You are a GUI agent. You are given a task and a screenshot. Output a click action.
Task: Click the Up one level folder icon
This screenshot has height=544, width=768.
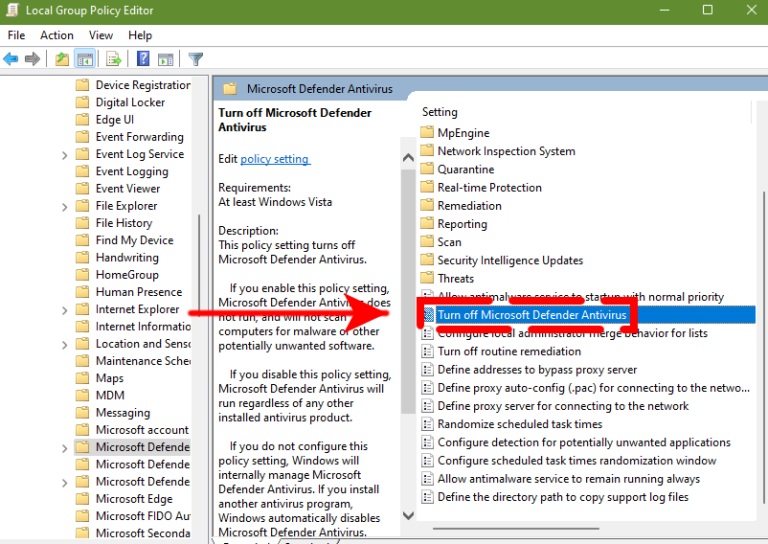[x=62, y=59]
